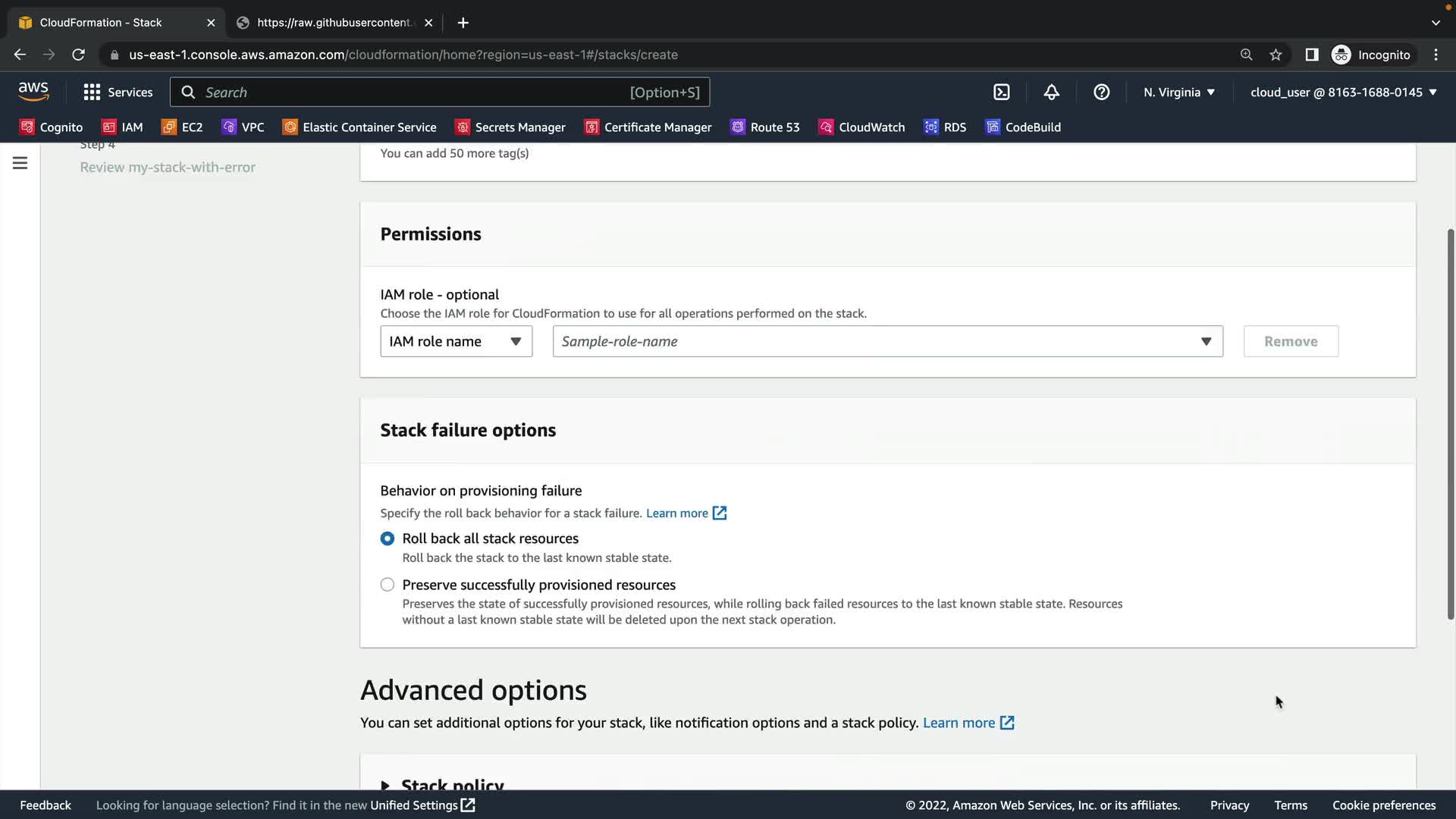Viewport: 1456px width, 819px height.
Task: Click the AWS logo home icon
Action: pos(33,92)
